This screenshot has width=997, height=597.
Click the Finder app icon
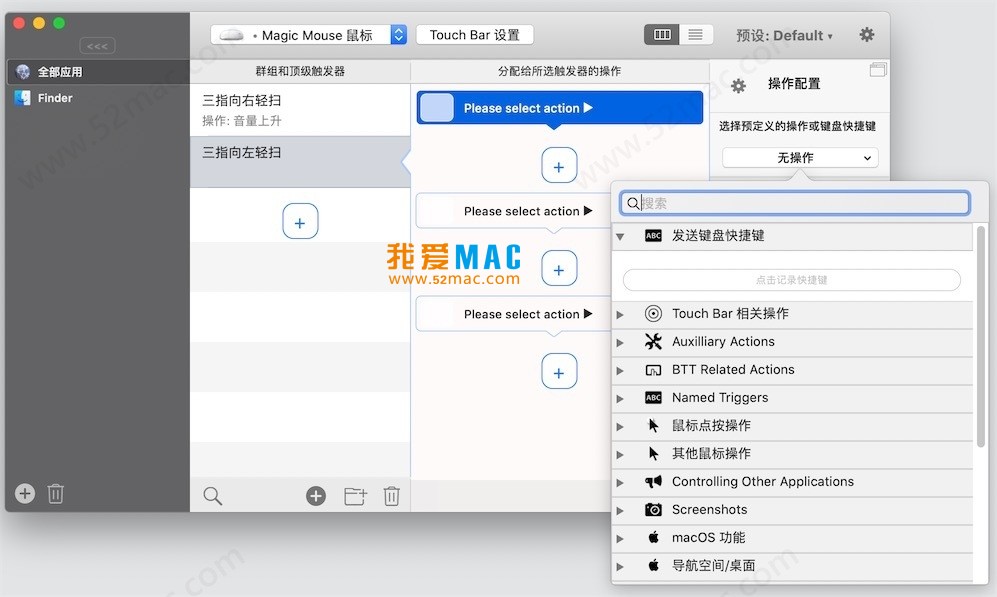[x=23, y=98]
